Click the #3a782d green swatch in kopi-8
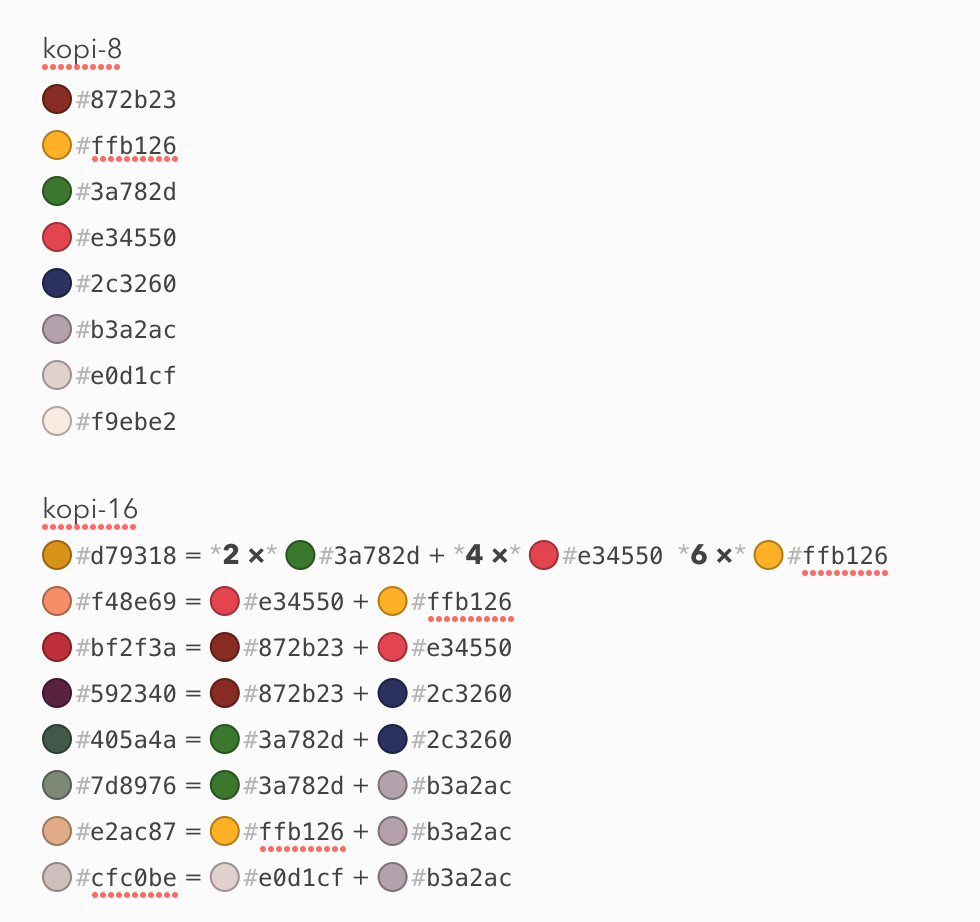 [x=57, y=191]
